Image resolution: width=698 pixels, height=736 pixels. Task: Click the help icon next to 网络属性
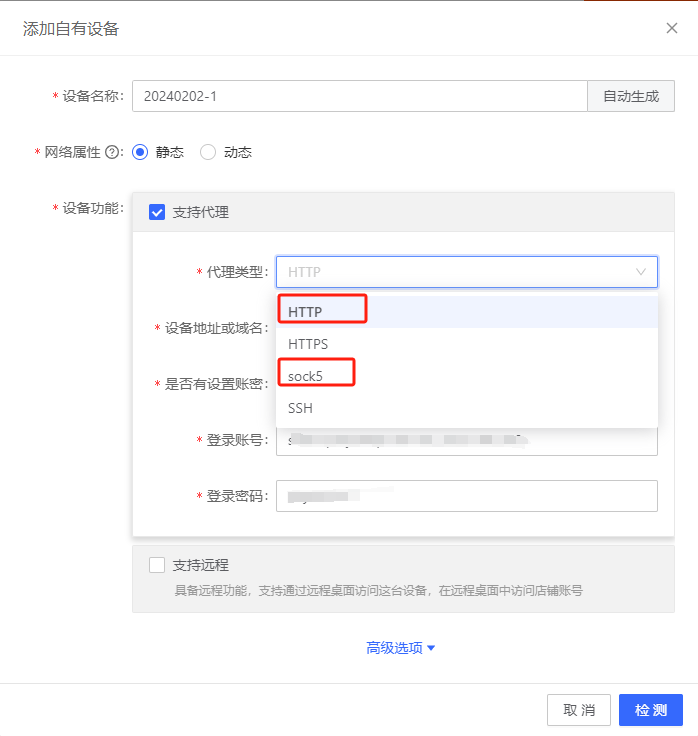pyautogui.click(x=112, y=152)
